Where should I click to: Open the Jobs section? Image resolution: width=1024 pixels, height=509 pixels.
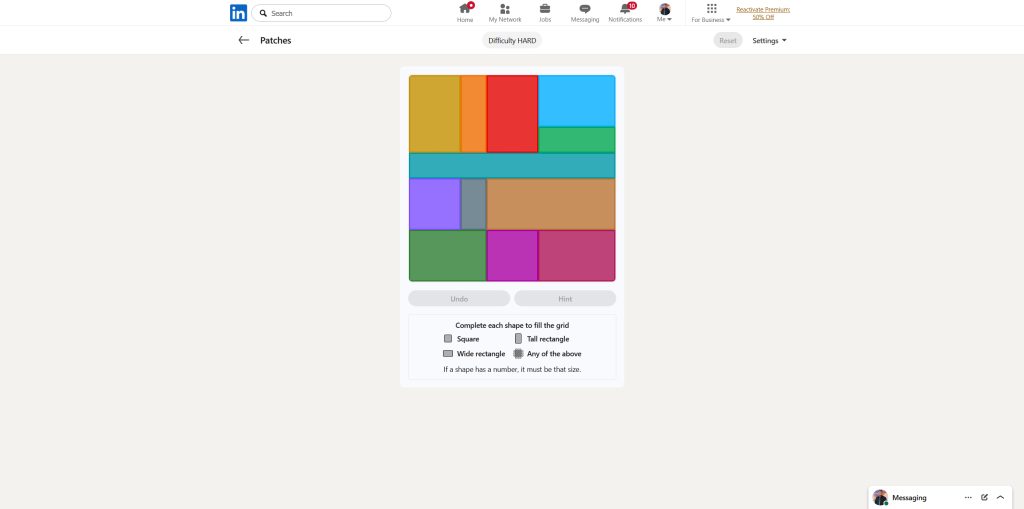[x=545, y=12]
